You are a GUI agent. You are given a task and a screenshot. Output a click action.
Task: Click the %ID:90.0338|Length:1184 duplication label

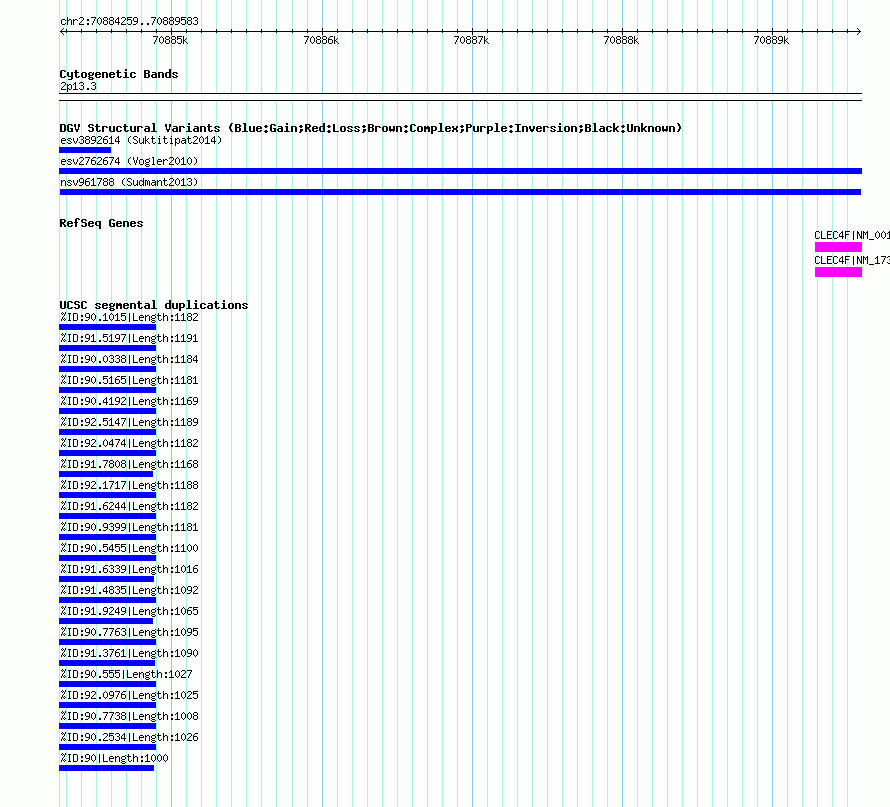click(x=129, y=359)
